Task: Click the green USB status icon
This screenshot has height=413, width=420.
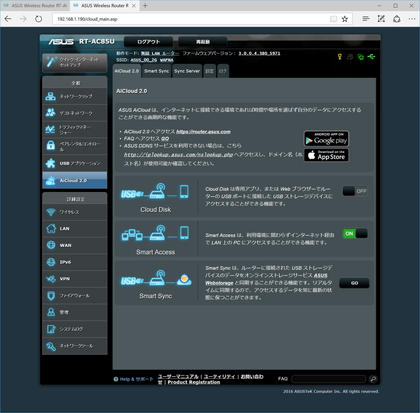Action: [x=371, y=57]
